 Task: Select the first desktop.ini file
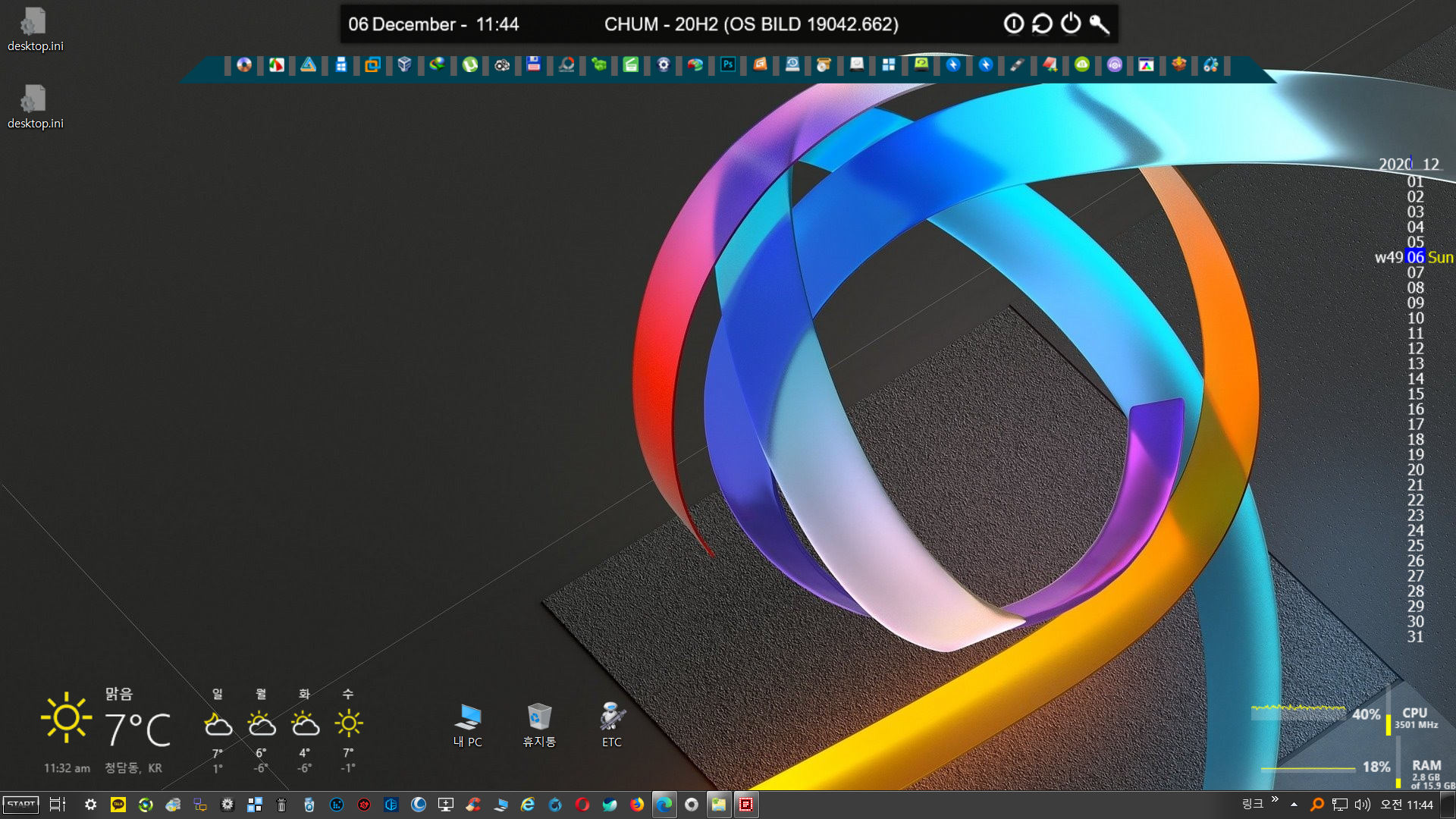[35, 30]
